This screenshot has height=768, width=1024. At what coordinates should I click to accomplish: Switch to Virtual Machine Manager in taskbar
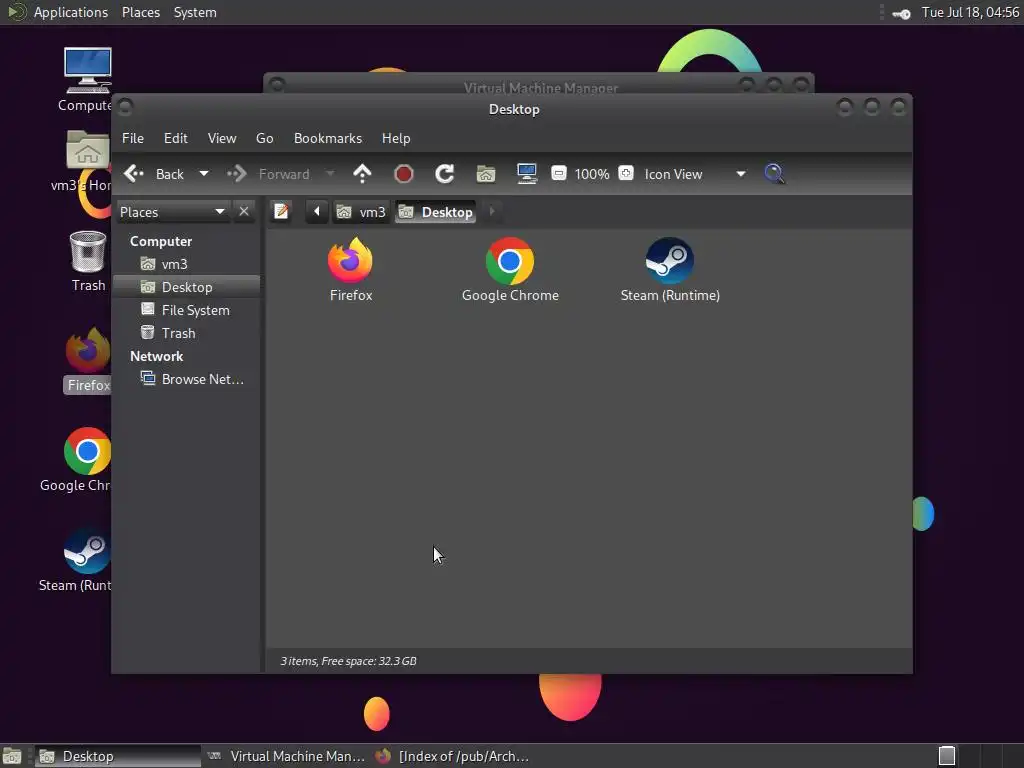286,756
